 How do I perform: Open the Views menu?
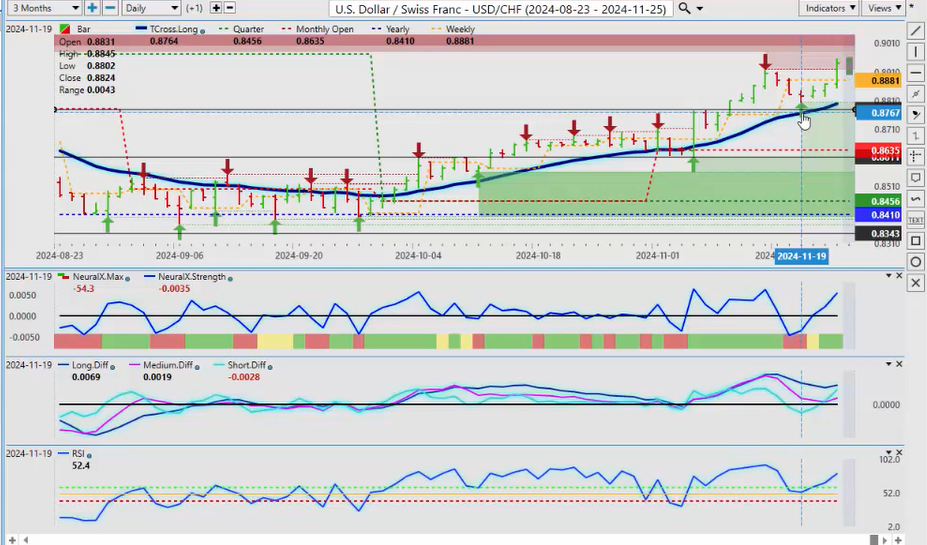(884, 8)
